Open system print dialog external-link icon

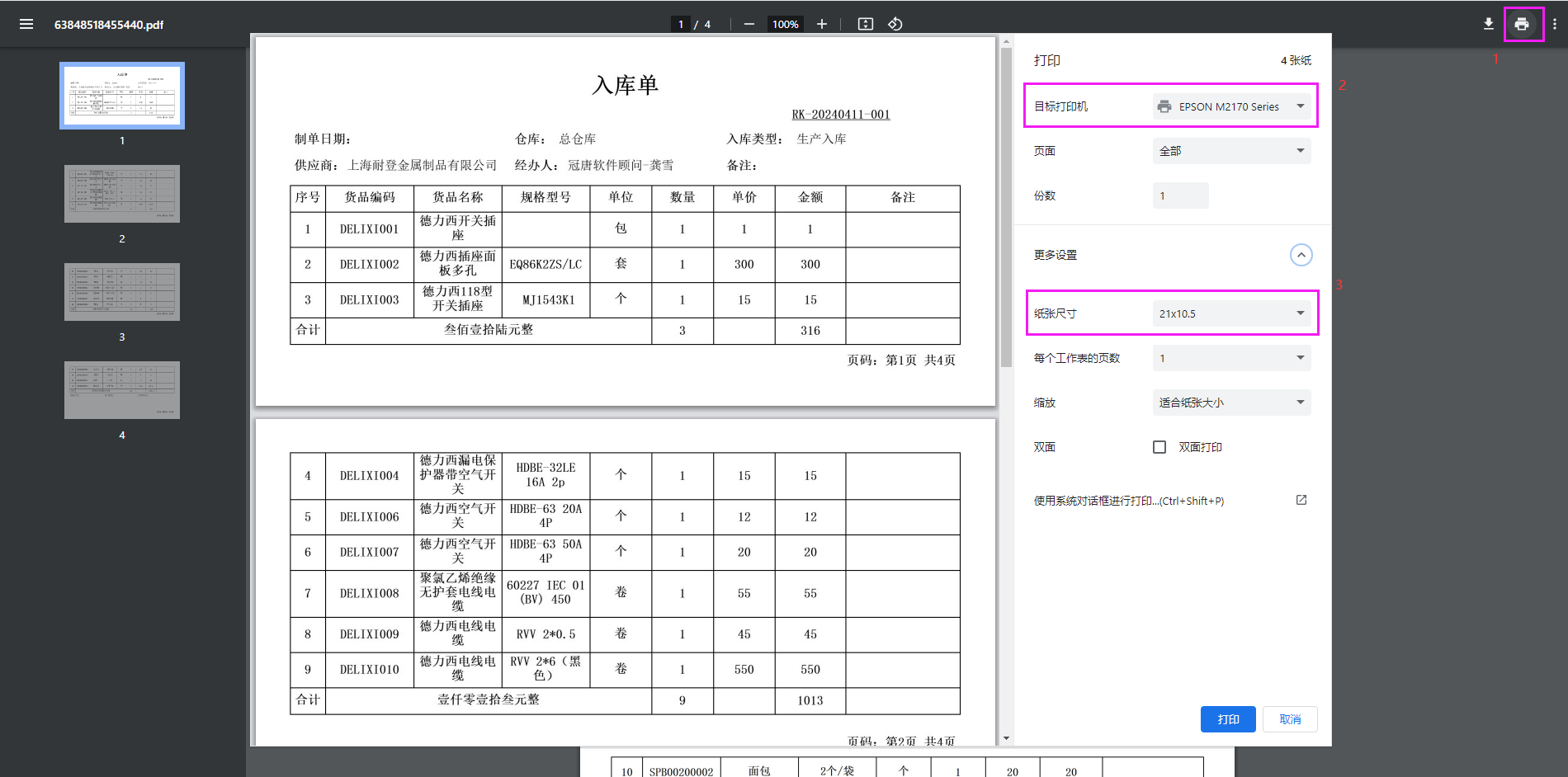1301,500
